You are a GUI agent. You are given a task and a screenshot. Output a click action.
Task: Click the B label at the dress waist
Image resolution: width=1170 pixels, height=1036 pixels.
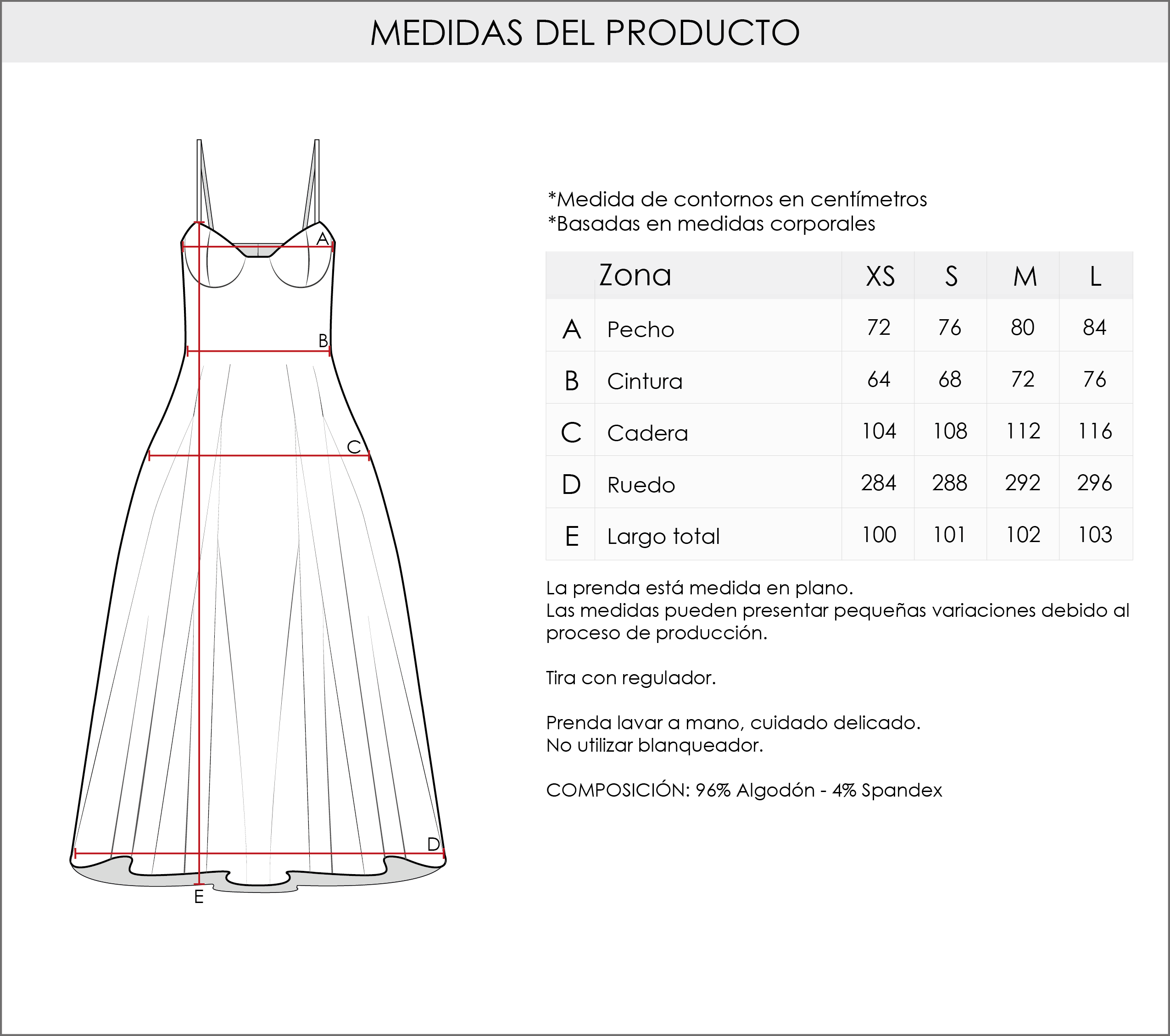coord(323,340)
